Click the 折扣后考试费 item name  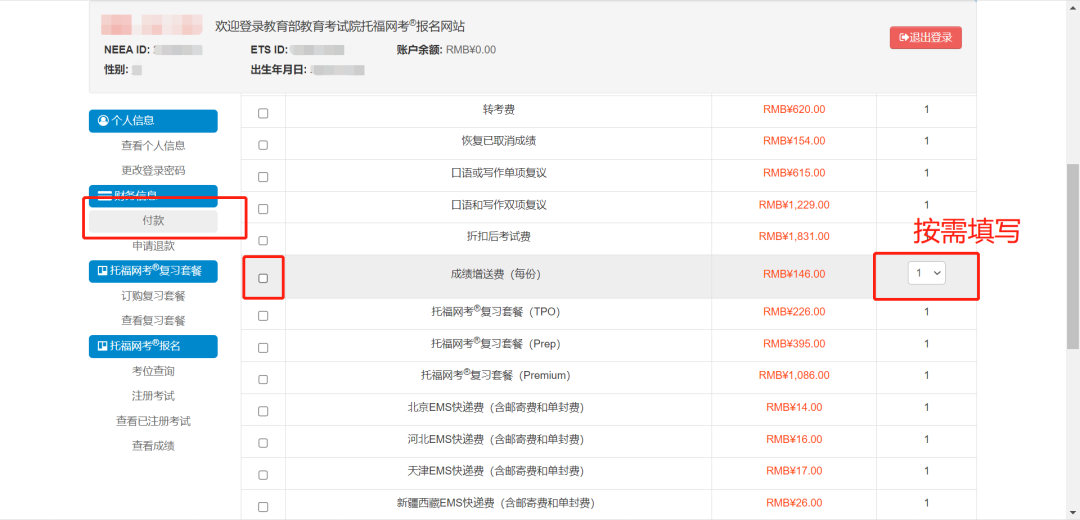tap(499, 237)
